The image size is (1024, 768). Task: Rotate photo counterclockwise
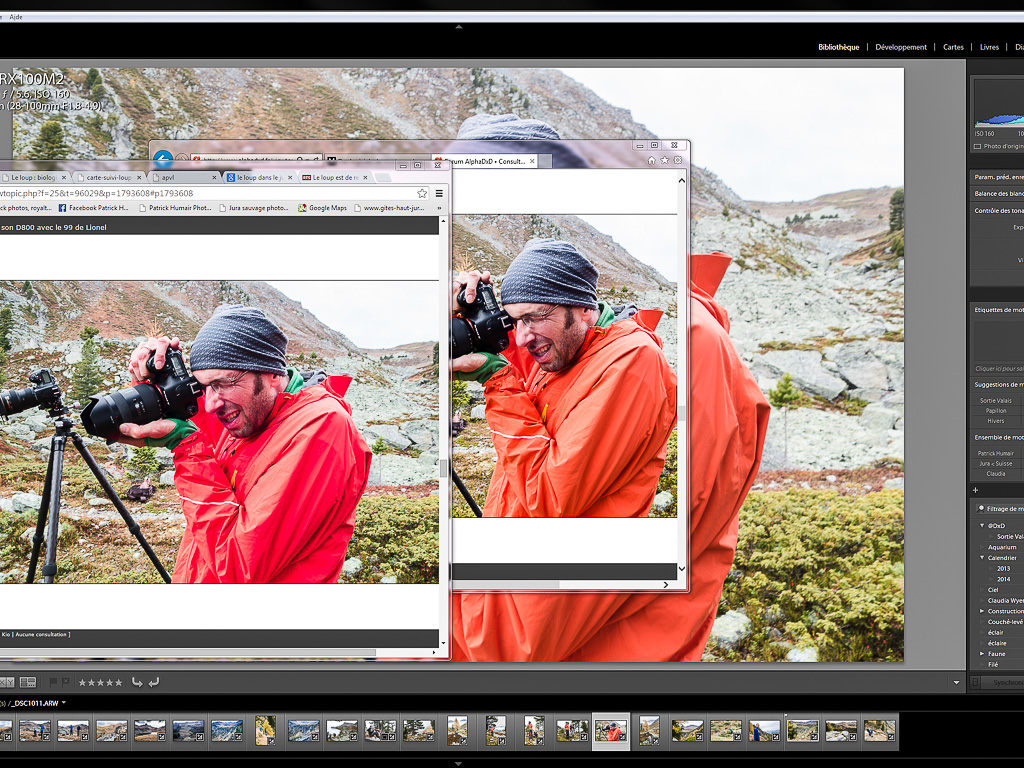(x=137, y=682)
